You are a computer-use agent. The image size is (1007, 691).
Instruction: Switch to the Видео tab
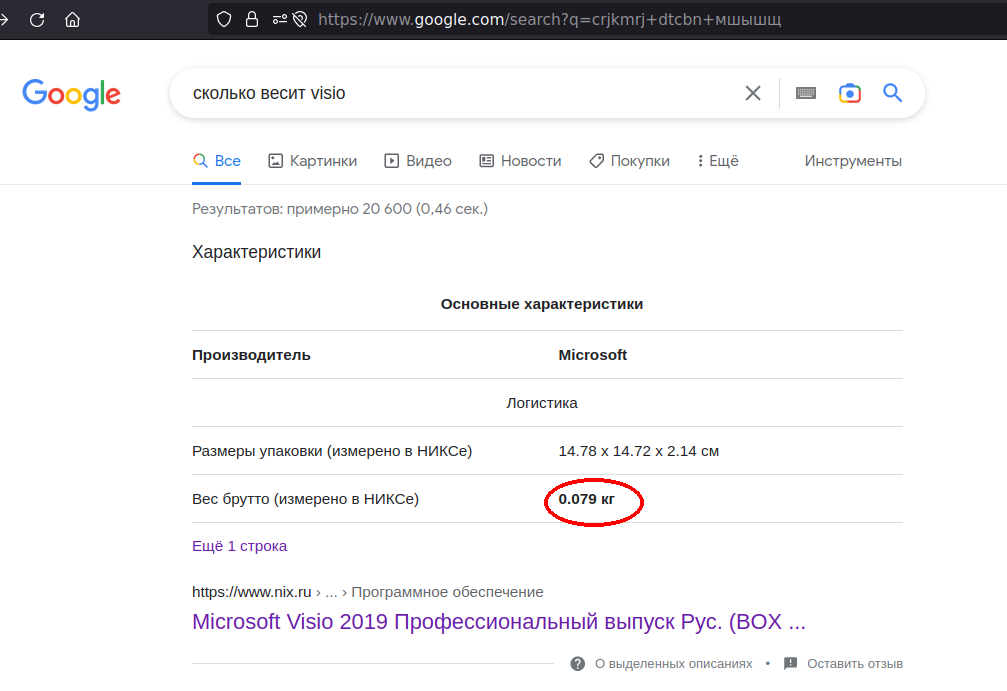point(417,161)
